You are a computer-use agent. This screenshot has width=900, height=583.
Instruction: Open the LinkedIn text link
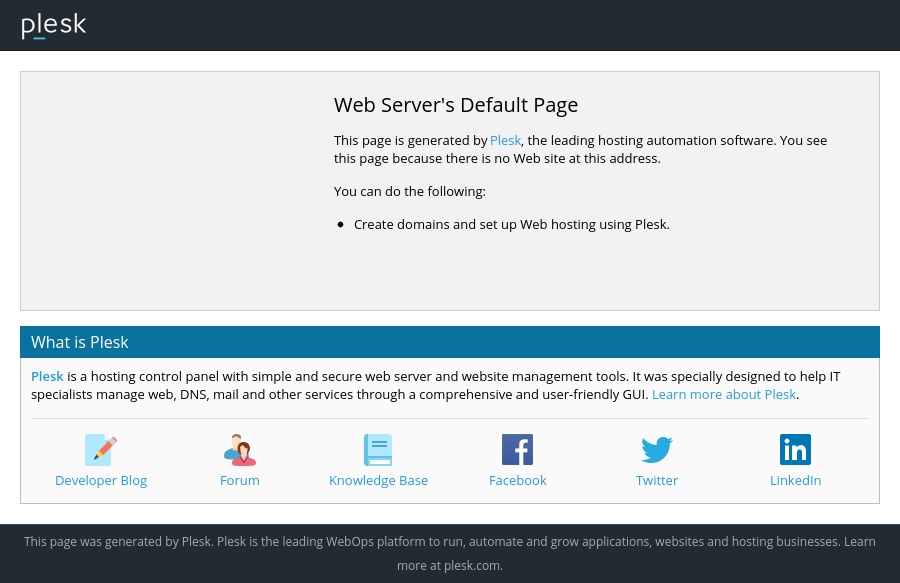click(795, 481)
